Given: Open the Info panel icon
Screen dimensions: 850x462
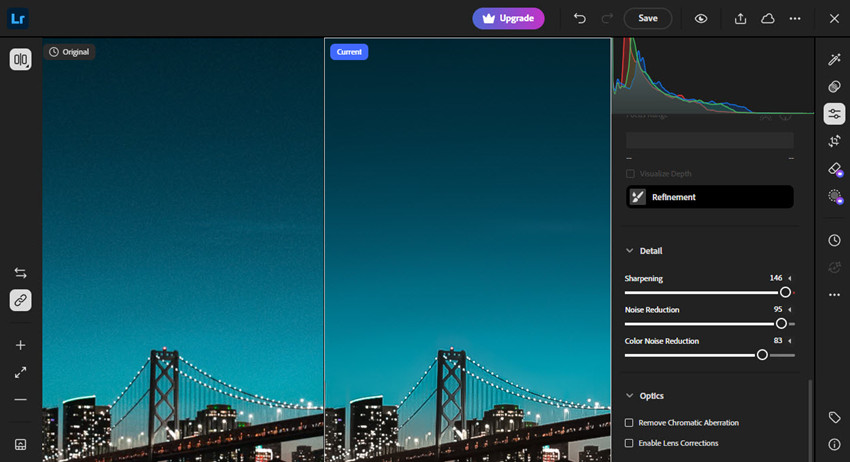Looking at the screenshot, I should click(x=834, y=444).
